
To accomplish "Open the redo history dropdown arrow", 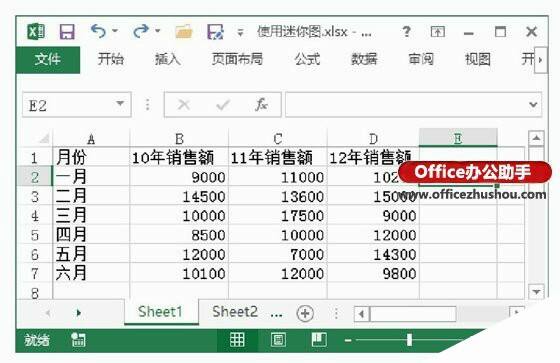I will (157, 31).
